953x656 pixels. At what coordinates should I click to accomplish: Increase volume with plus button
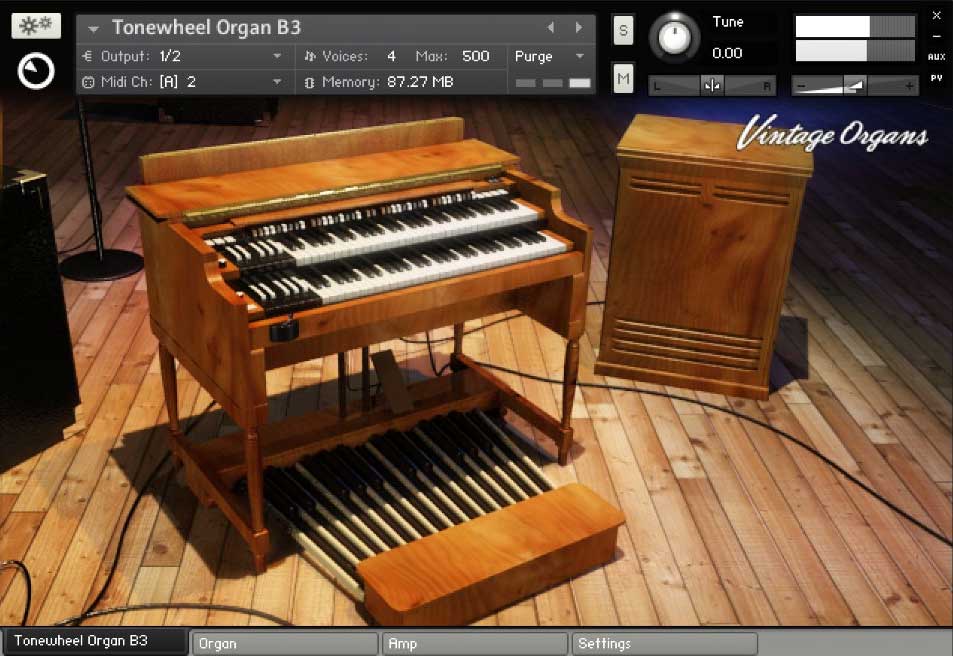909,86
